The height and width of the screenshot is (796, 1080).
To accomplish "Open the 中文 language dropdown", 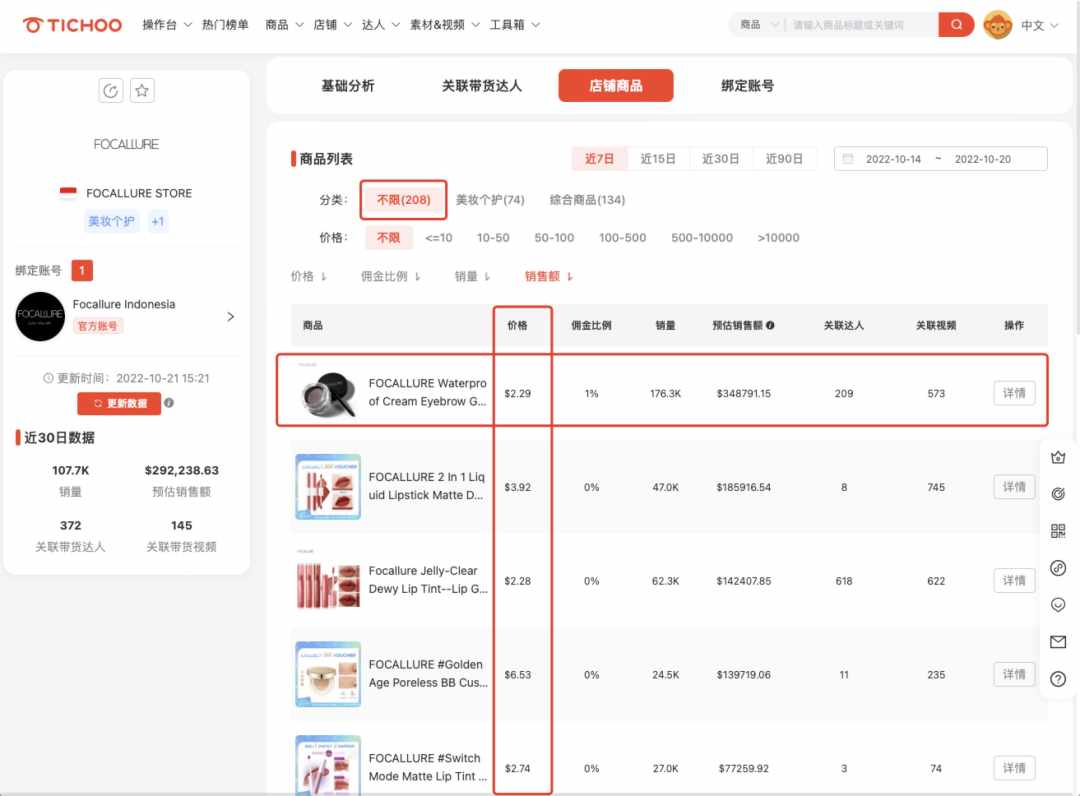I will 1039,25.
